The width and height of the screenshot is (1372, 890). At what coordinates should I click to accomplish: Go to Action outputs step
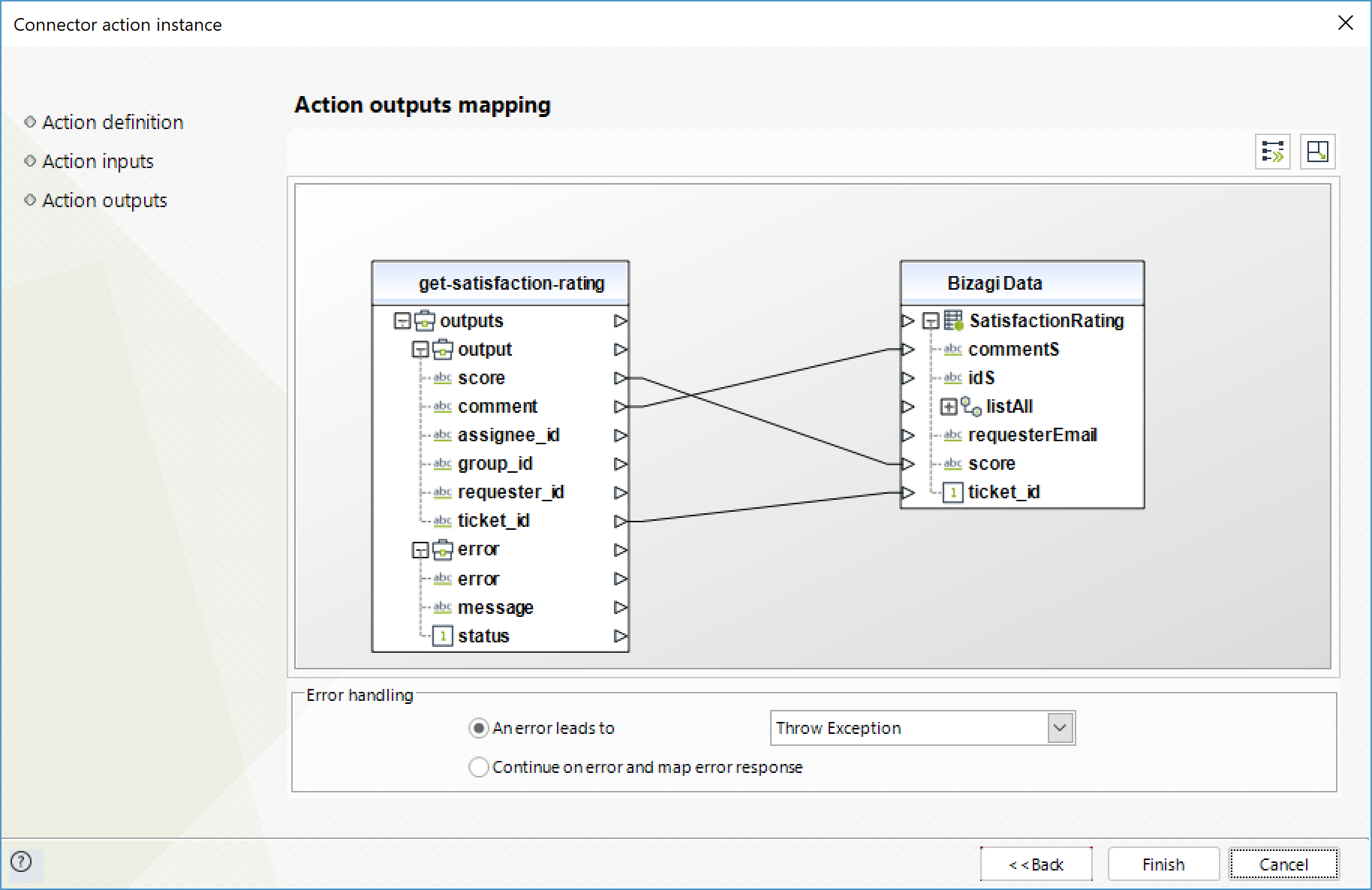pyautogui.click(x=104, y=200)
